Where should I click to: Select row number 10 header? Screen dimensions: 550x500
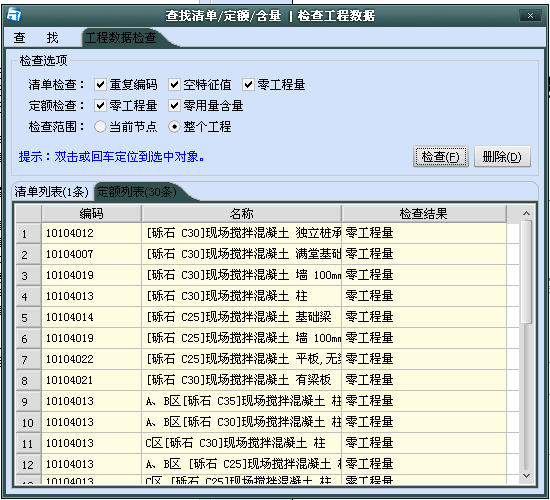click(x=28, y=422)
